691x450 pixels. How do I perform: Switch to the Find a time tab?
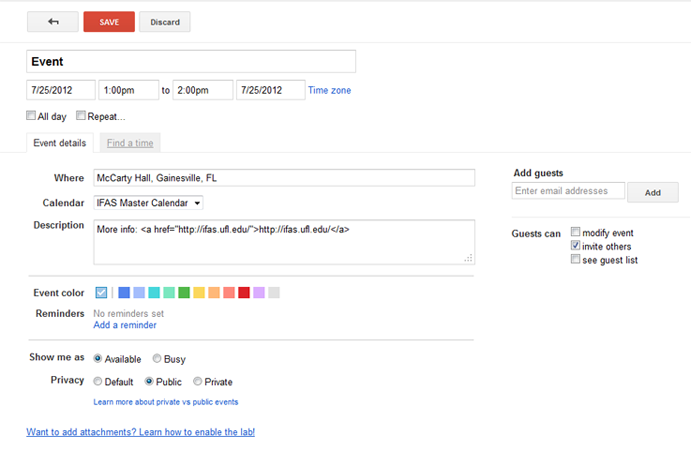coord(130,143)
